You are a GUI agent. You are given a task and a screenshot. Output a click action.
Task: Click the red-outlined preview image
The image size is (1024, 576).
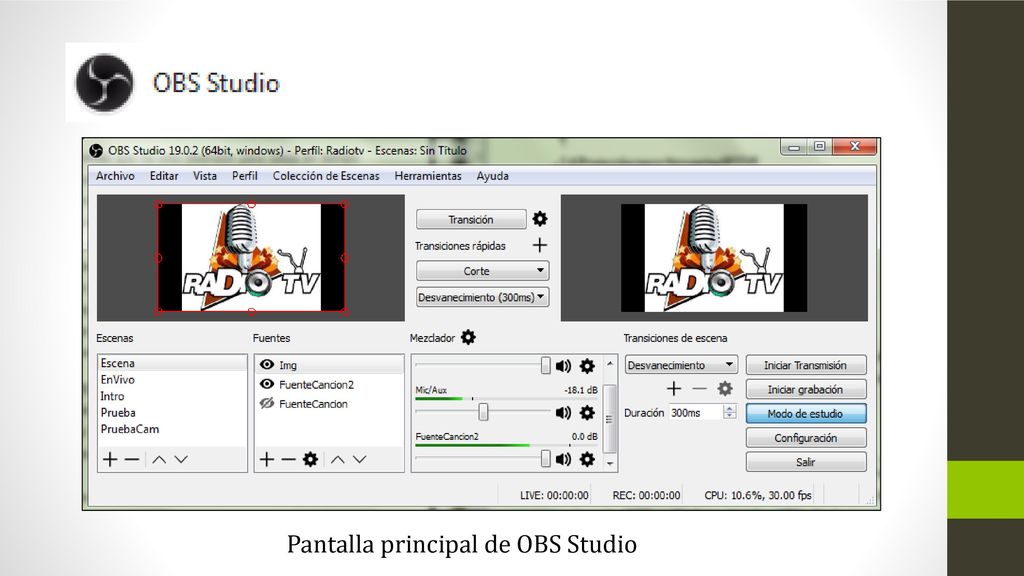251,257
